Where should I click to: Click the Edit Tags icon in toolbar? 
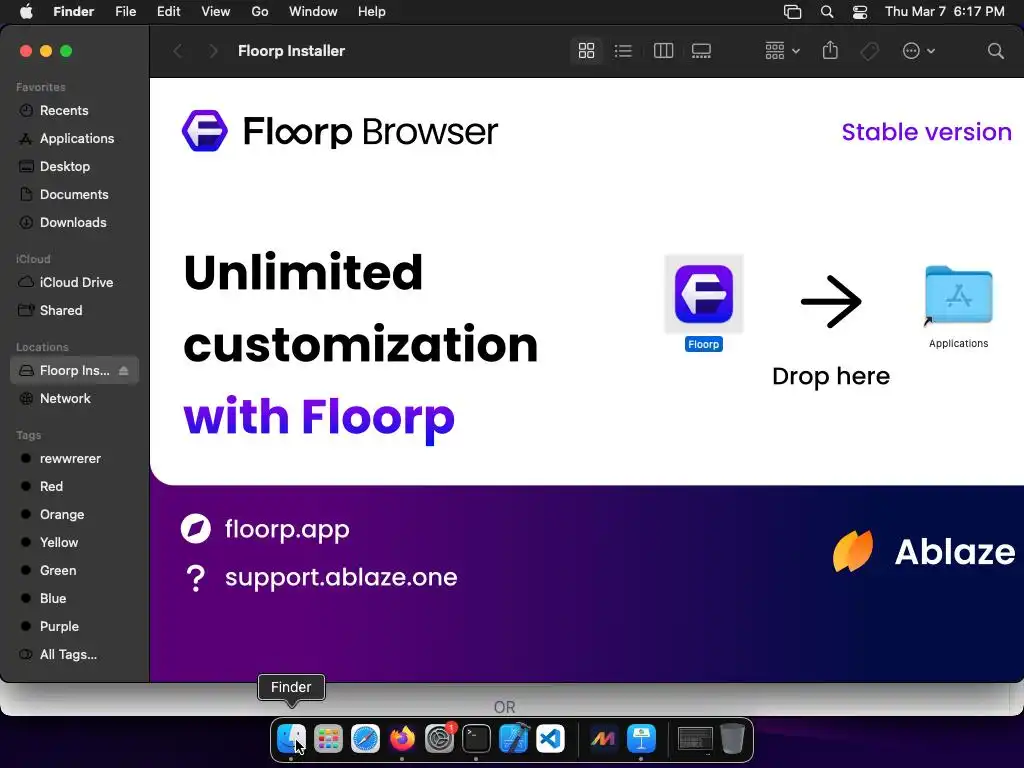pyautogui.click(x=869, y=51)
